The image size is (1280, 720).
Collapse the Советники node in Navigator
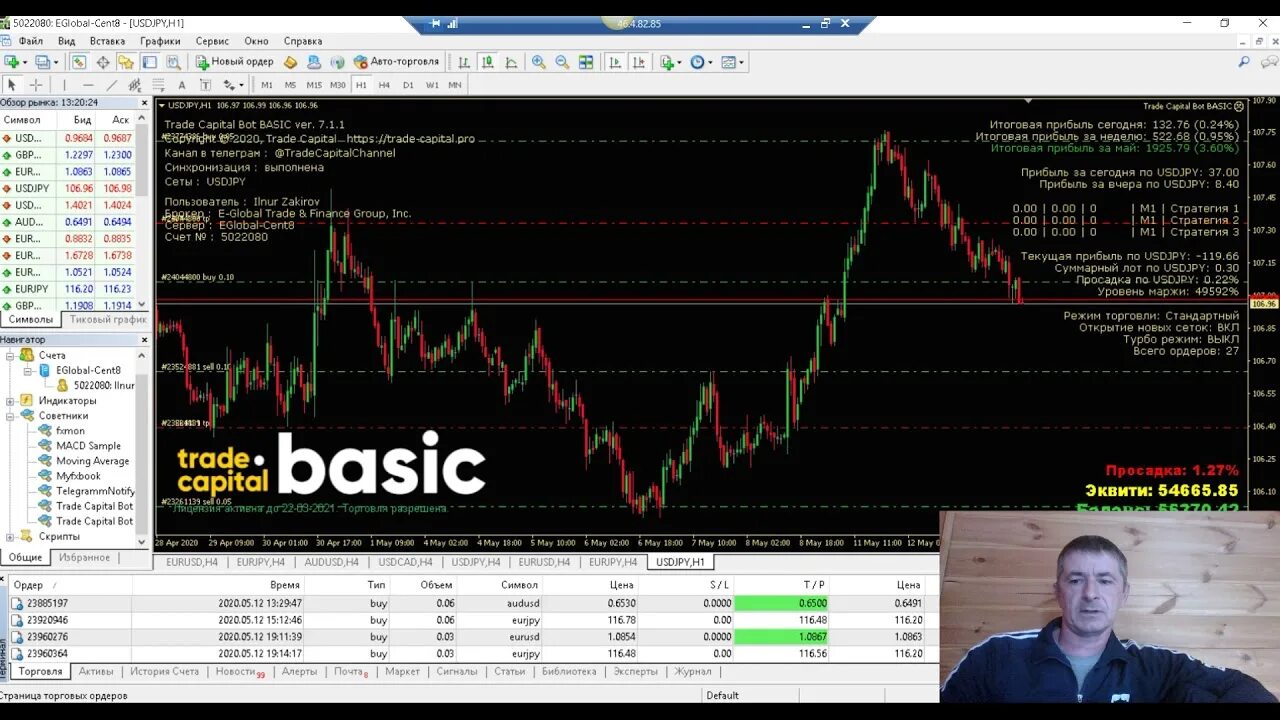click(11, 415)
